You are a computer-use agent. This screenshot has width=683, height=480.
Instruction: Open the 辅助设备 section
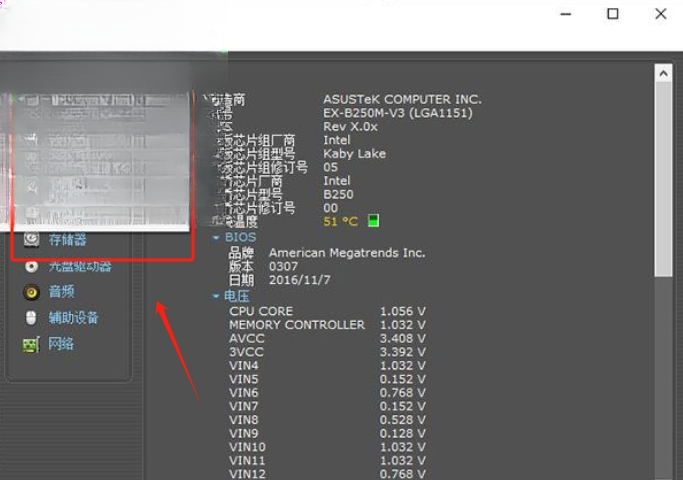click(x=74, y=318)
